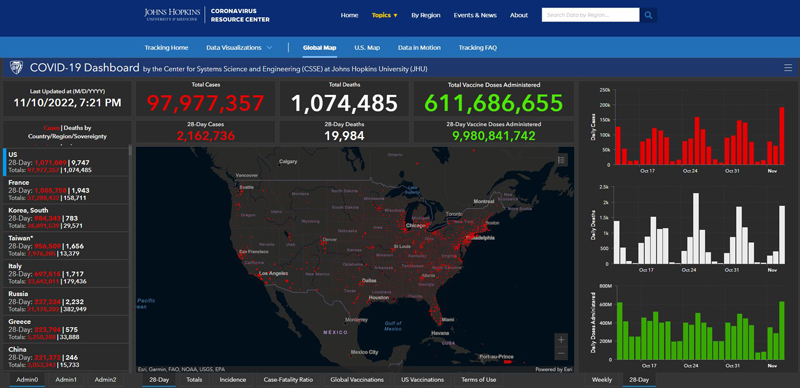Click the search magnifier icon

pos(648,15)
